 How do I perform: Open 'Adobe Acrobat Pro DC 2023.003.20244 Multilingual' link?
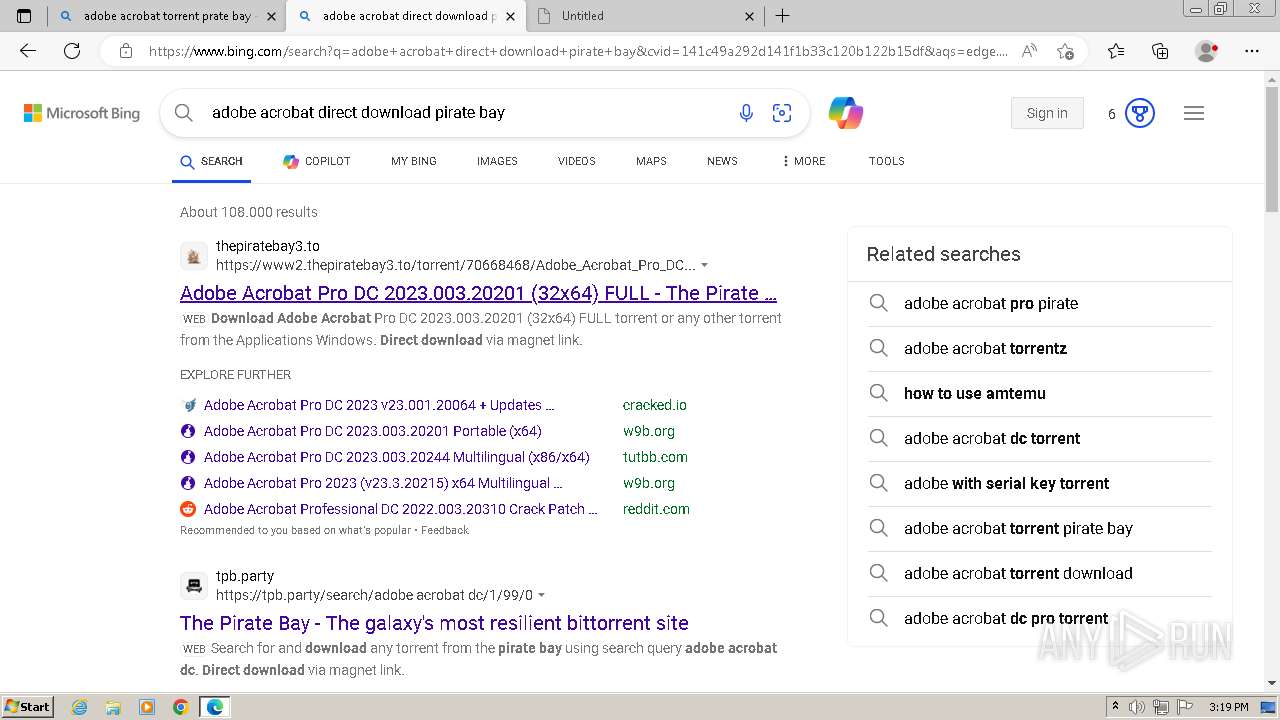[397, 457]
